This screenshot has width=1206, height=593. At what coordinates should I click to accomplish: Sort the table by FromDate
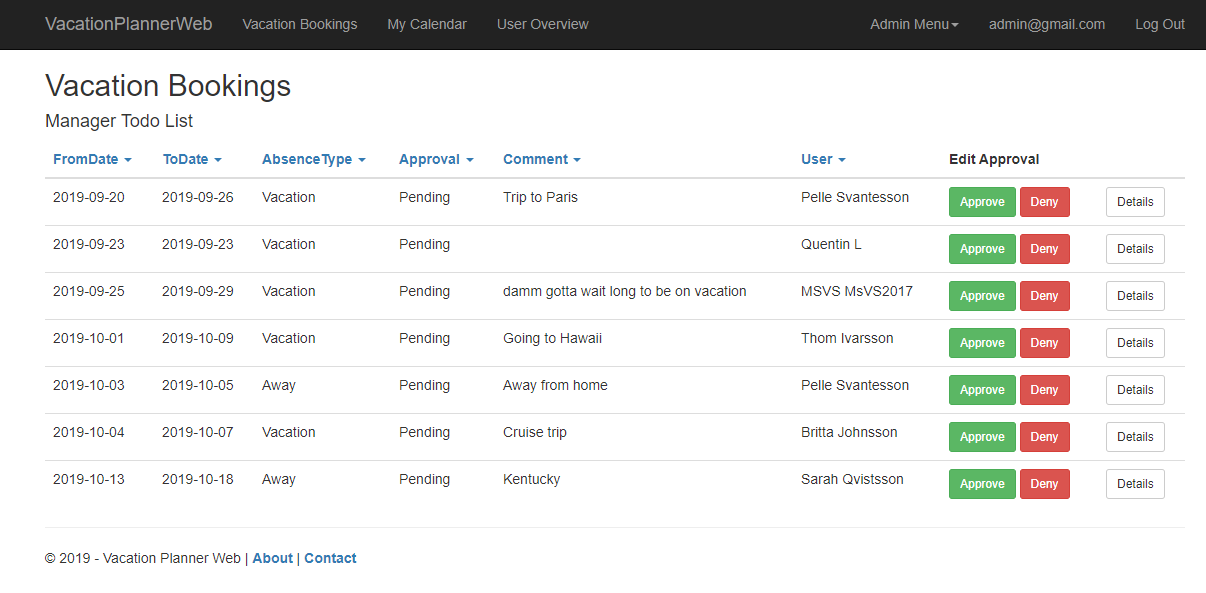pyautogui.click(x=92, y=159)
